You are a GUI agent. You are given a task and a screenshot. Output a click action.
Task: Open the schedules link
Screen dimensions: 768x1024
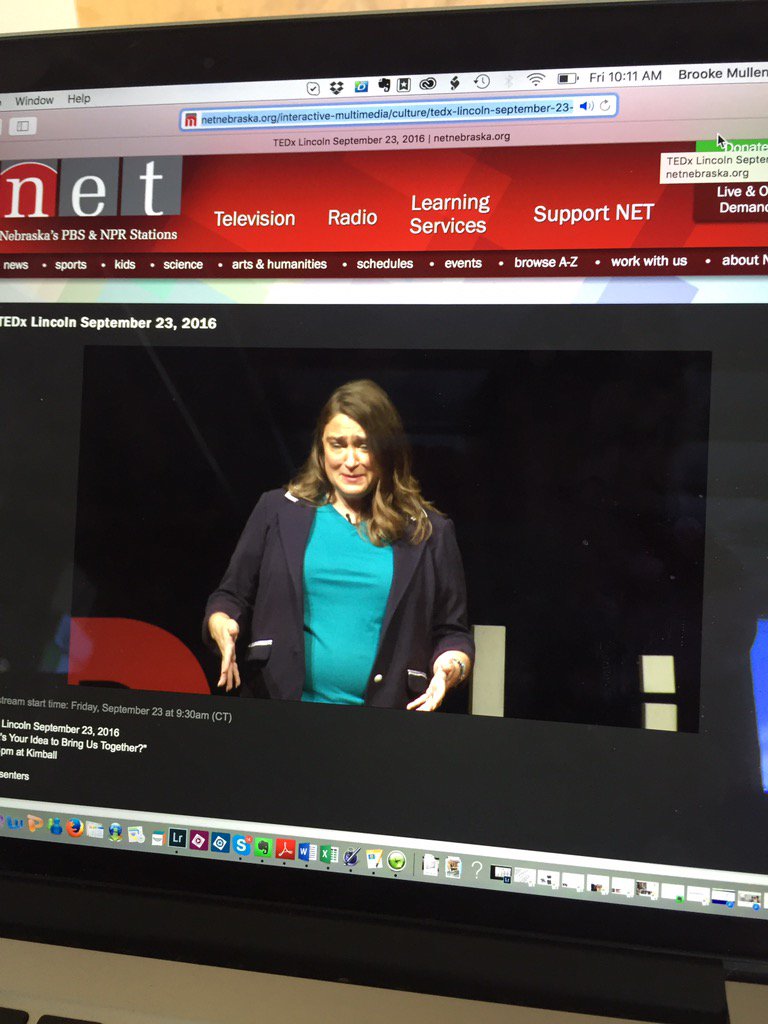tap(385, 263)
